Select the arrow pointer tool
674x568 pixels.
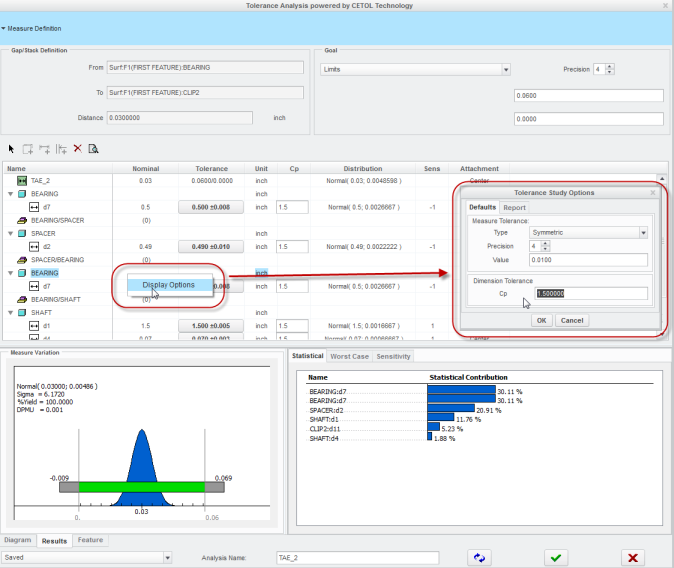(12, 149)
